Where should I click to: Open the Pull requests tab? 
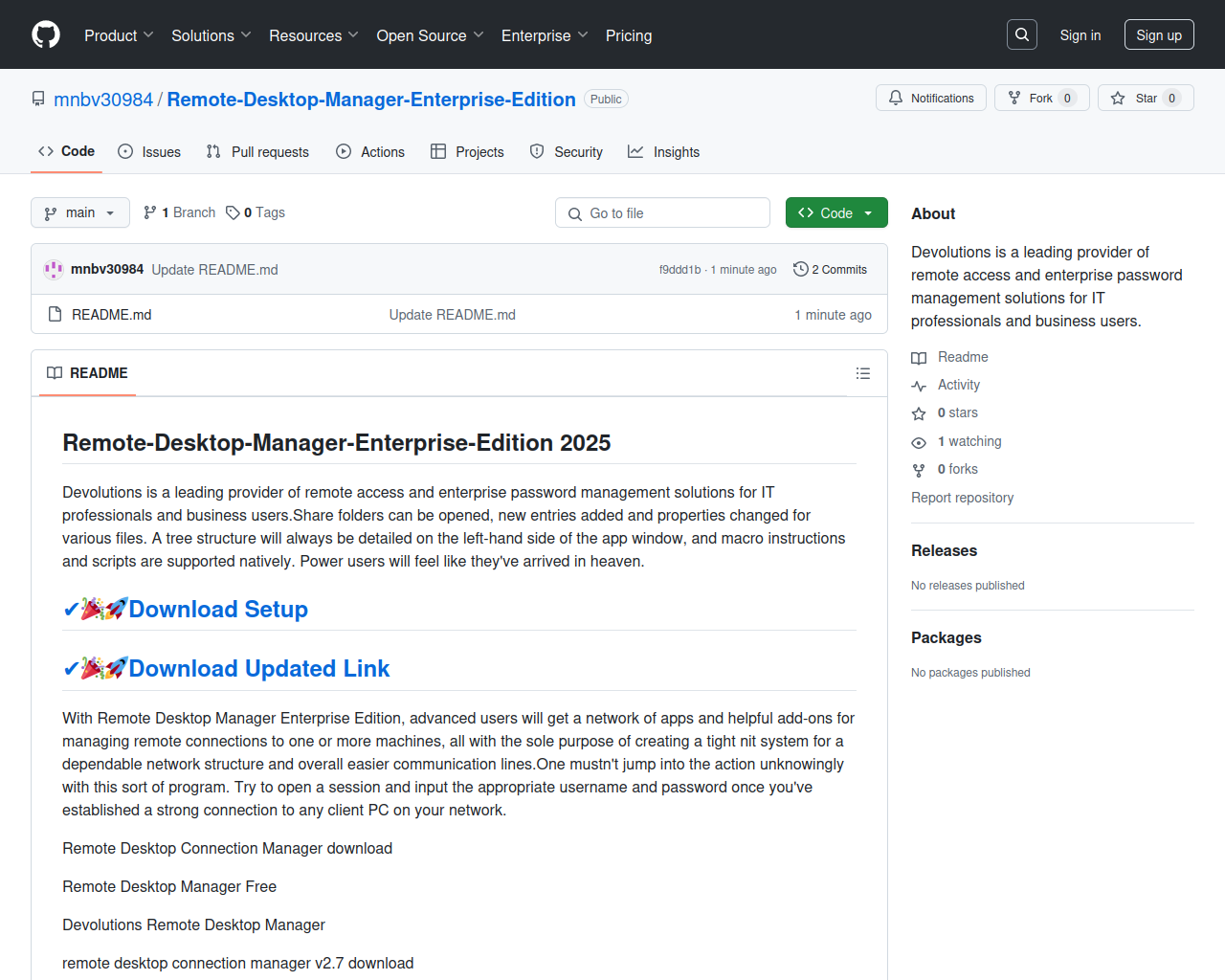point(257,151)
